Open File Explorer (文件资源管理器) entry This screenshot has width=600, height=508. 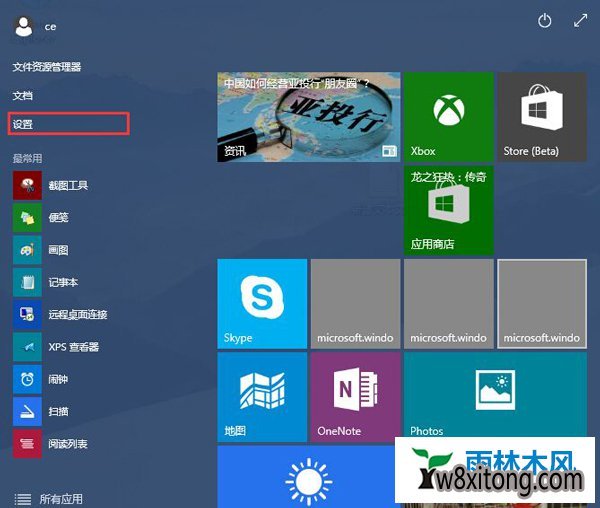click(47, 67)
